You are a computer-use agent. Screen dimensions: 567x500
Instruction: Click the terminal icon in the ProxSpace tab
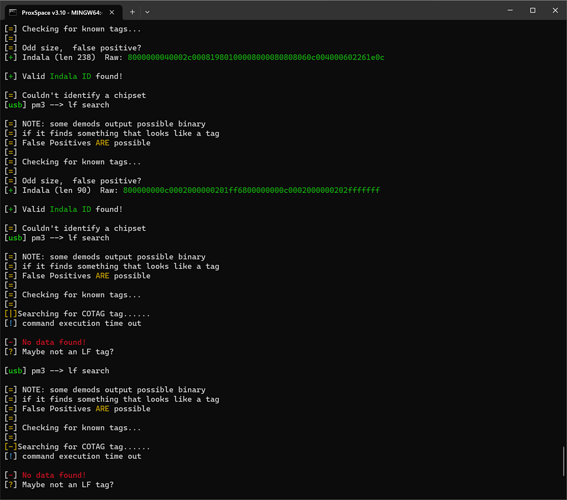pos(13,12)
